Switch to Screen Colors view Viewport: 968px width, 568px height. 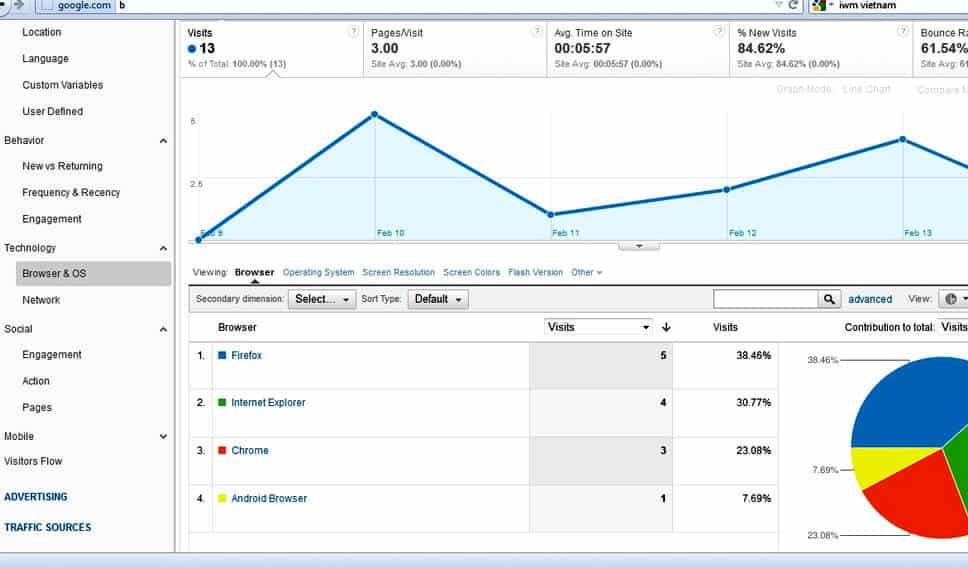(471, 272)
